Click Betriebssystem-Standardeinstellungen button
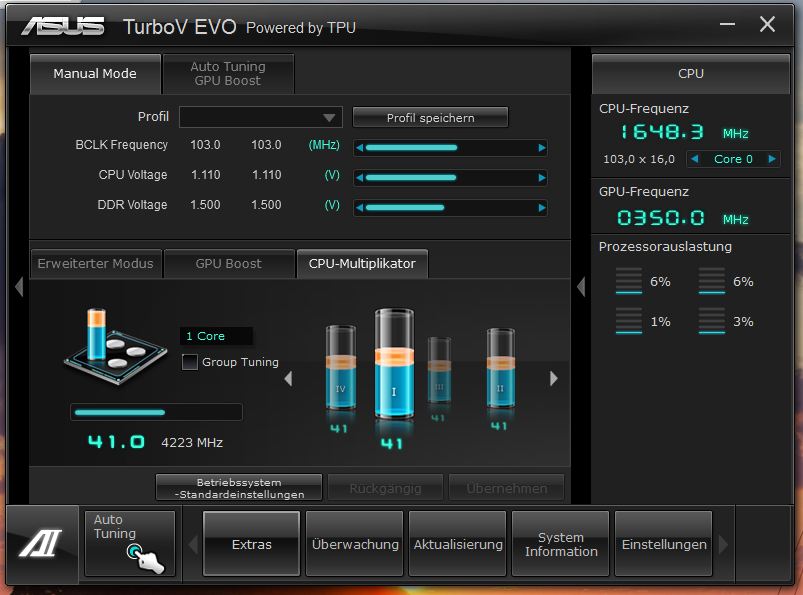 pyautogui.click(x=239, y=488)
